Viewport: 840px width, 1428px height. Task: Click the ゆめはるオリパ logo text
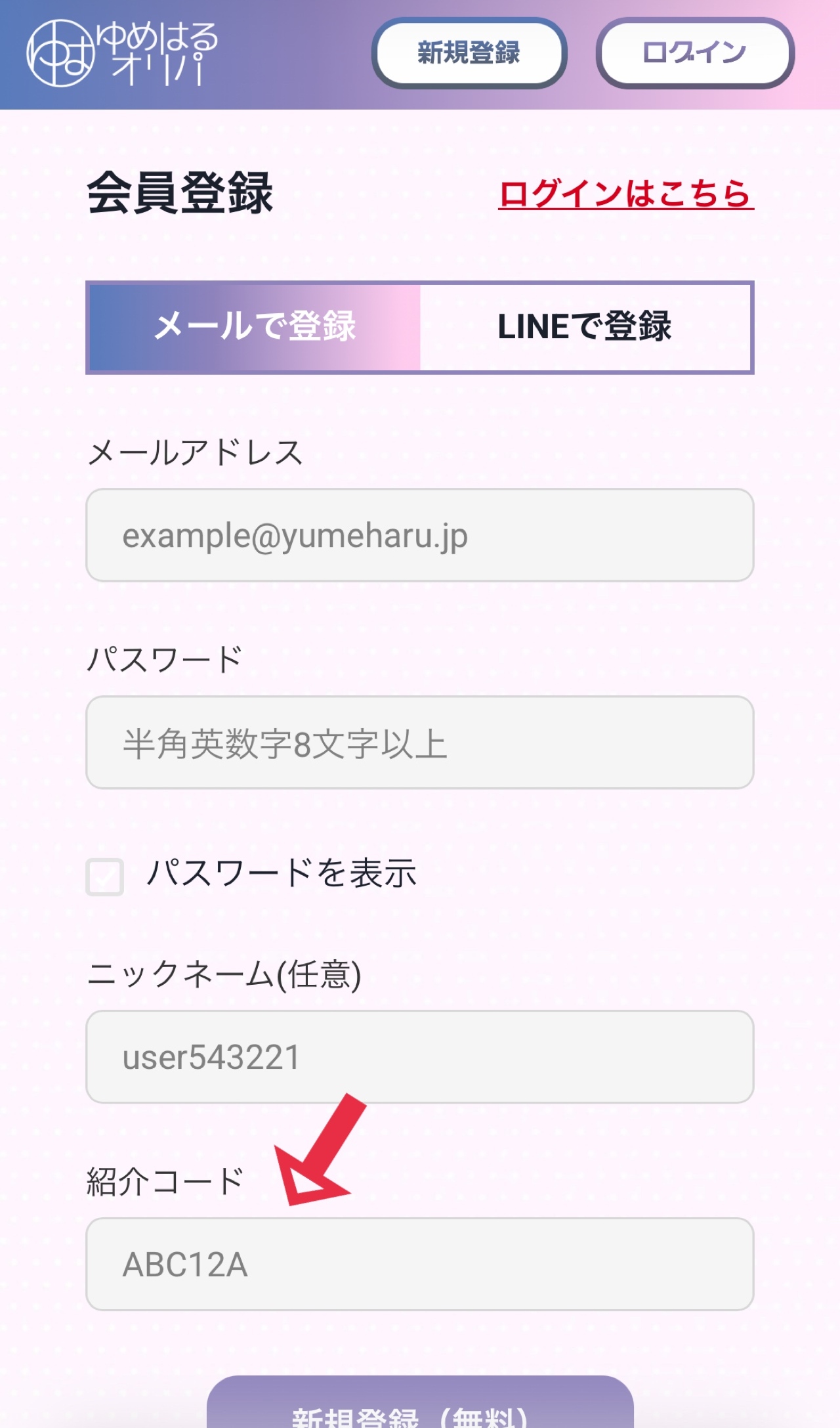(157, 54)
